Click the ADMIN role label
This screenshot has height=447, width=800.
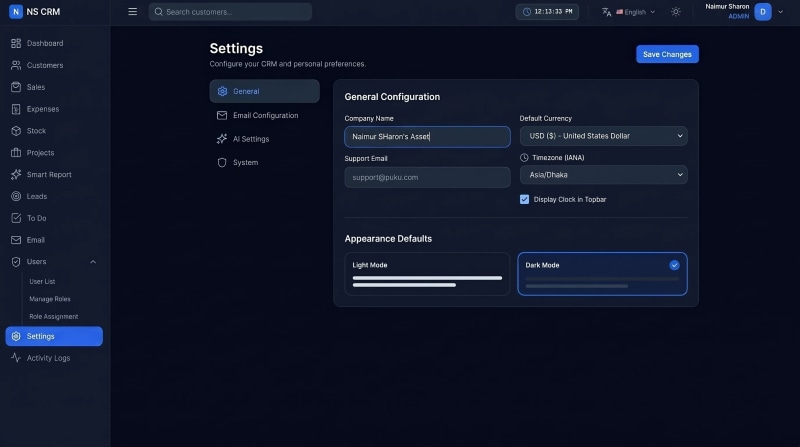739,16
